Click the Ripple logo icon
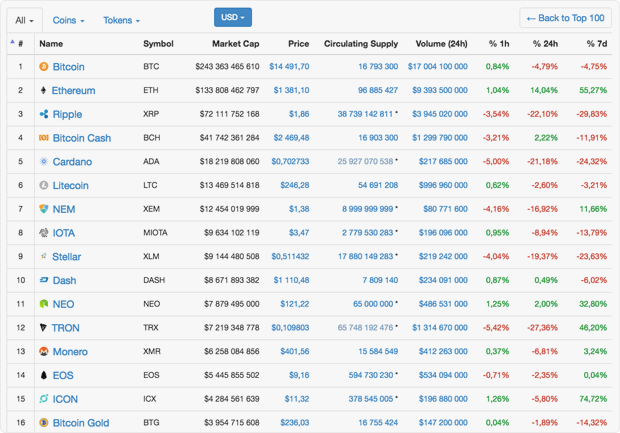The width and height of the screenshot is (620, 433). click(x=43, y=114)
